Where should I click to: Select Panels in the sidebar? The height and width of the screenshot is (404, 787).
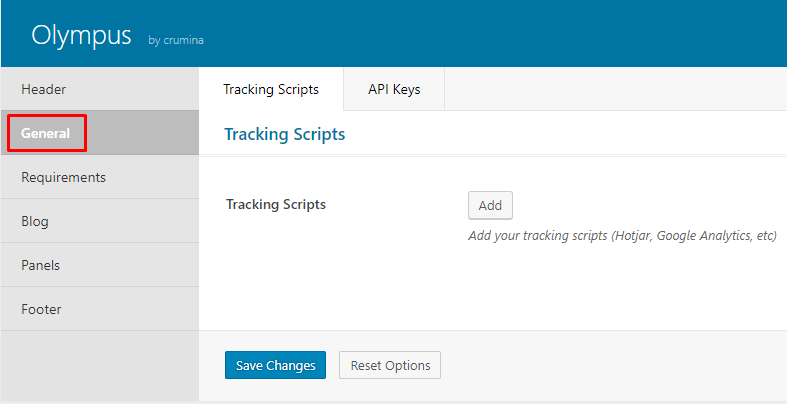[99, 265]
